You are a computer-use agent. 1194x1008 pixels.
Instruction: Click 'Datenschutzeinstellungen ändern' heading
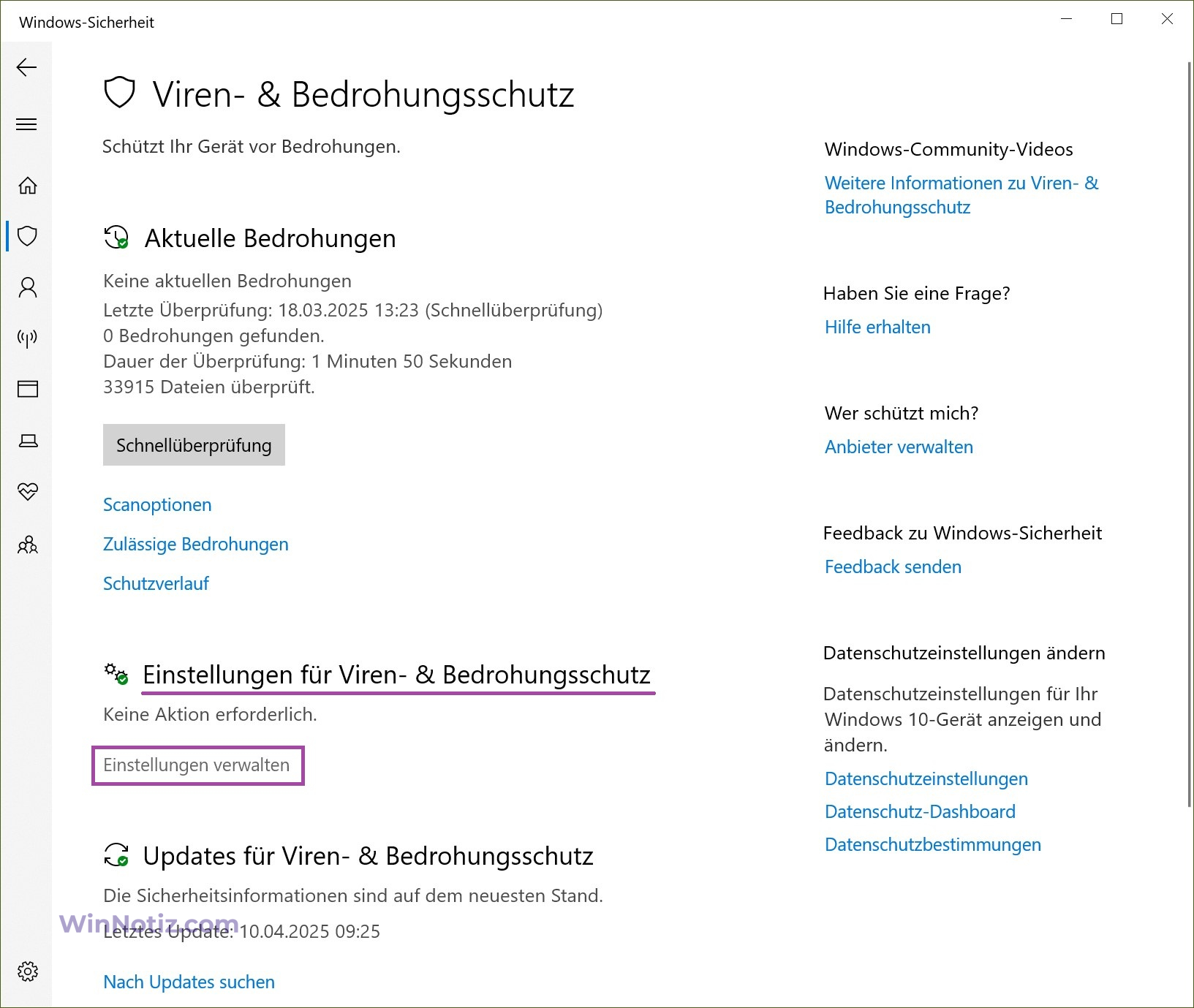pyautogui.click(x=964, y=653)
